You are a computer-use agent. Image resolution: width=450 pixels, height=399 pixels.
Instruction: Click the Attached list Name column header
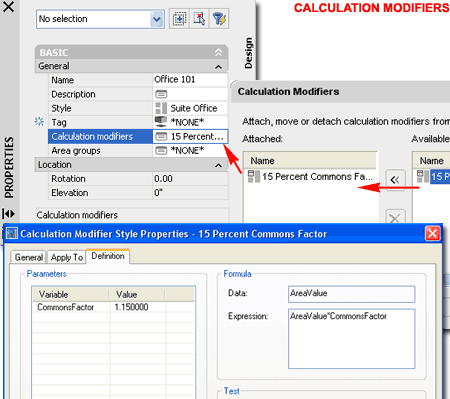(x=311, y=161)
